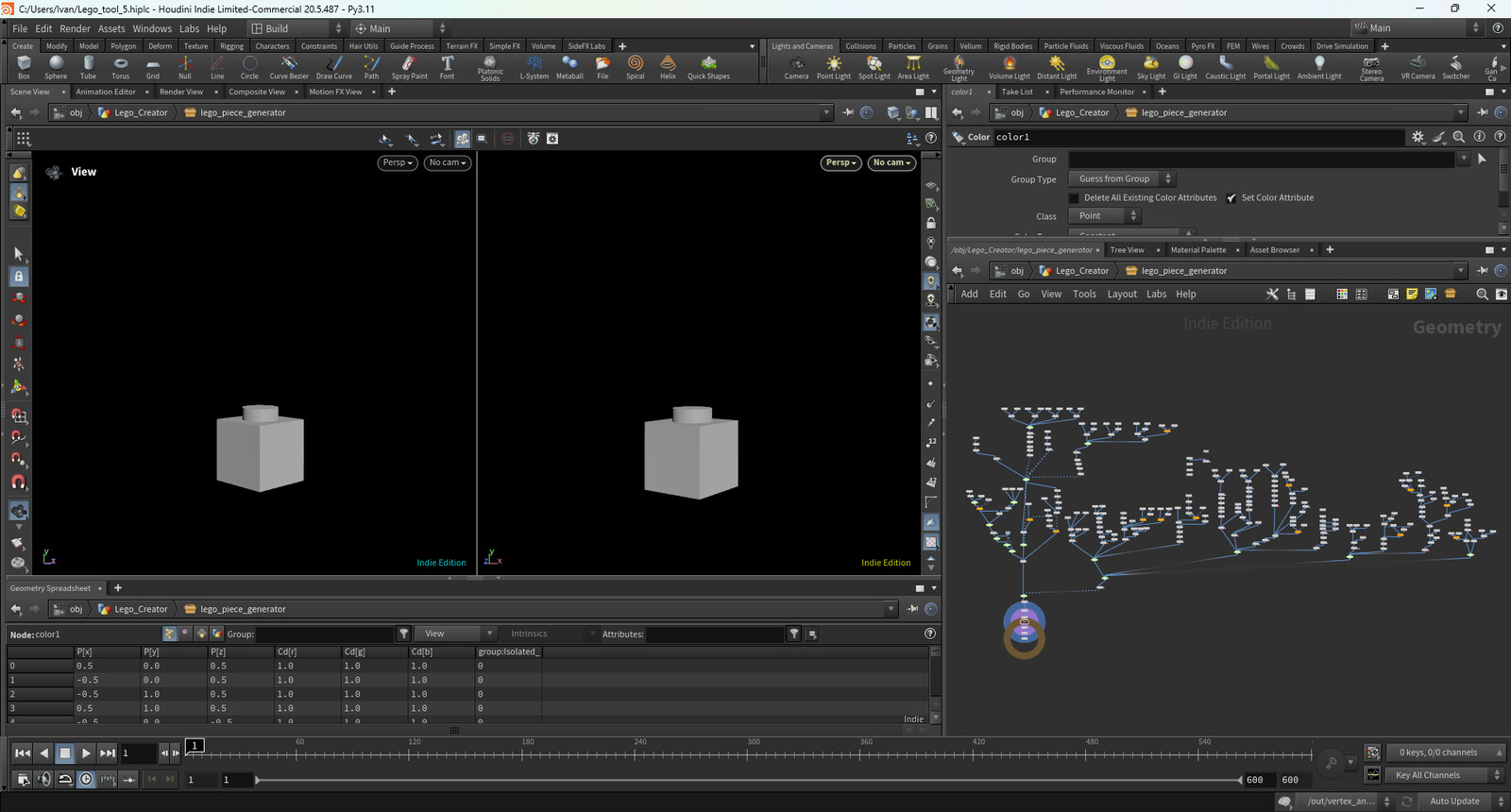Open the network editor Layout menu
This screenshot has width=1511, height=812.
(x=1122, y=295)
